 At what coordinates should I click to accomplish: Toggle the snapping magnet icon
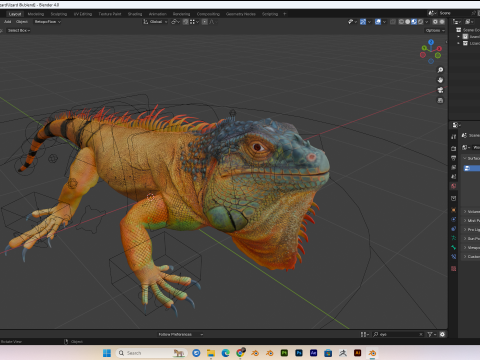[186, 22]
